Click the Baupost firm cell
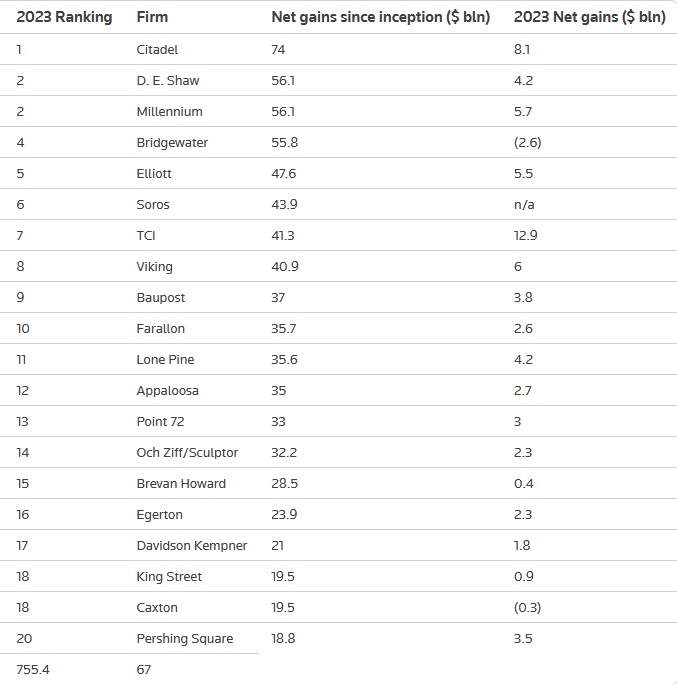Screen dimensions: 677x684 (161, 297)
